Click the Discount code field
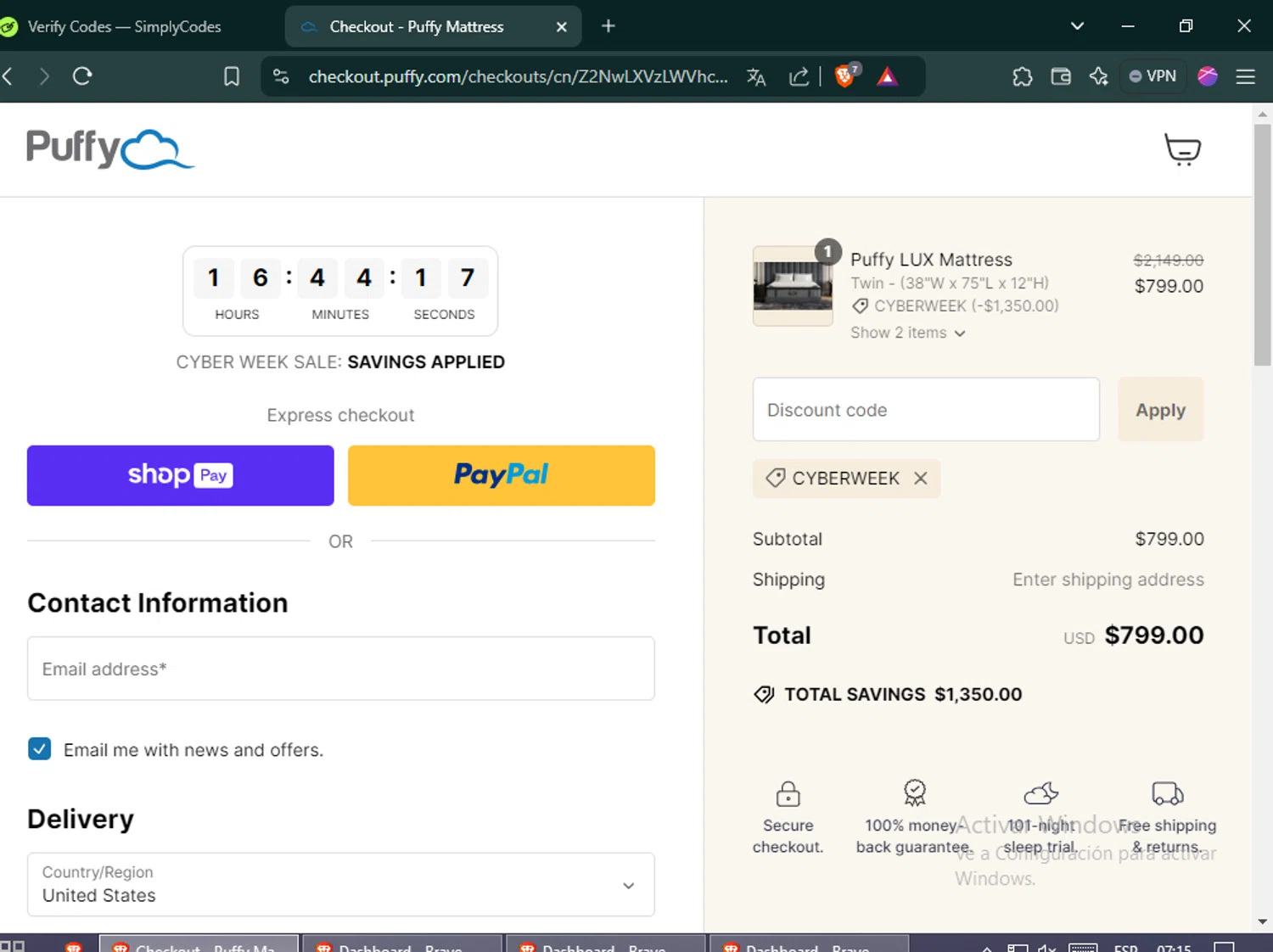1273x952 pixels. (x=926, y=410)
